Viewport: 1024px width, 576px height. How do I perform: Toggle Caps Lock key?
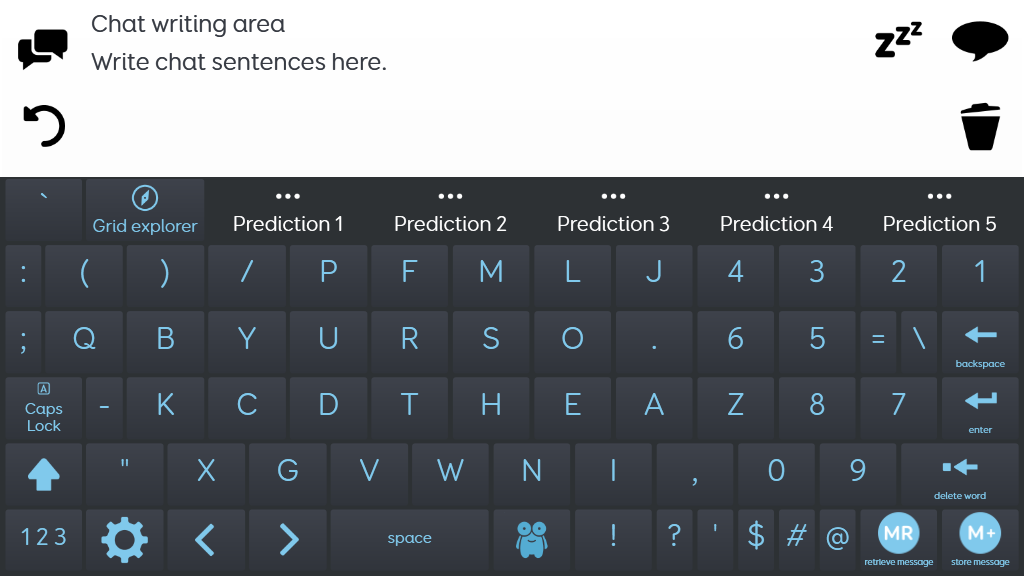point(44,408)
